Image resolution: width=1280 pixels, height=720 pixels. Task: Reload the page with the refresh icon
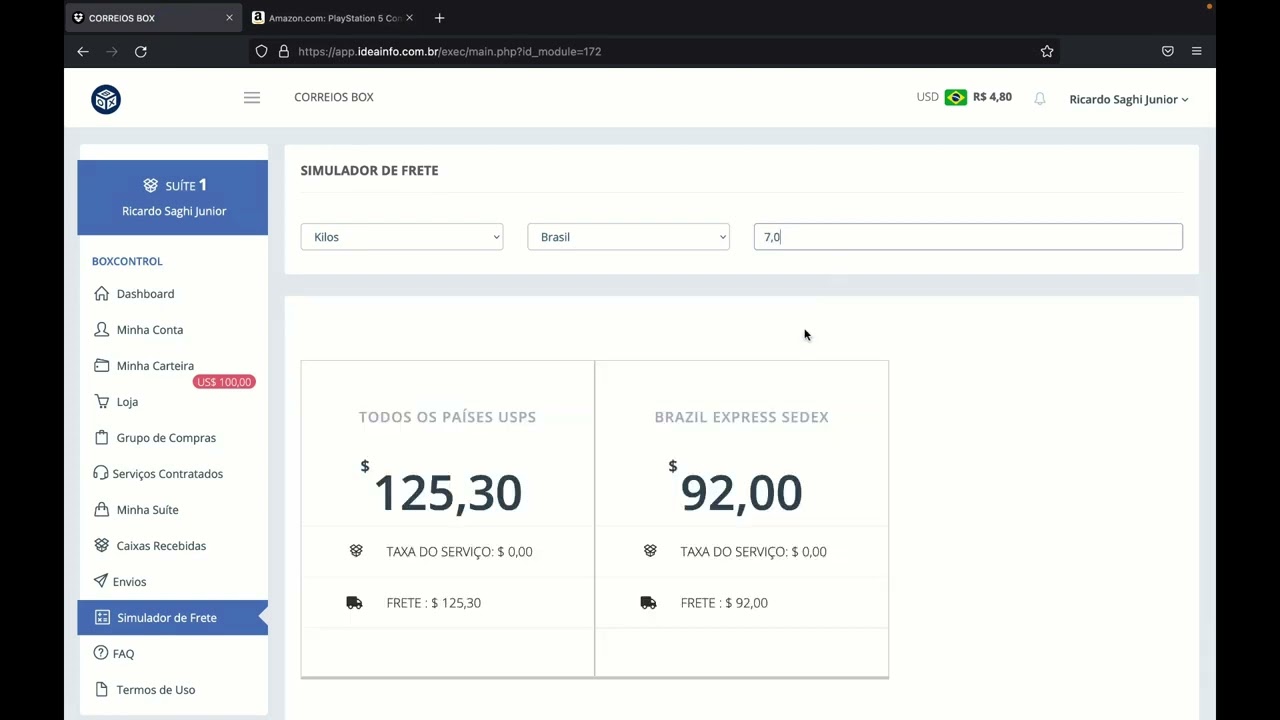[141, 51]
